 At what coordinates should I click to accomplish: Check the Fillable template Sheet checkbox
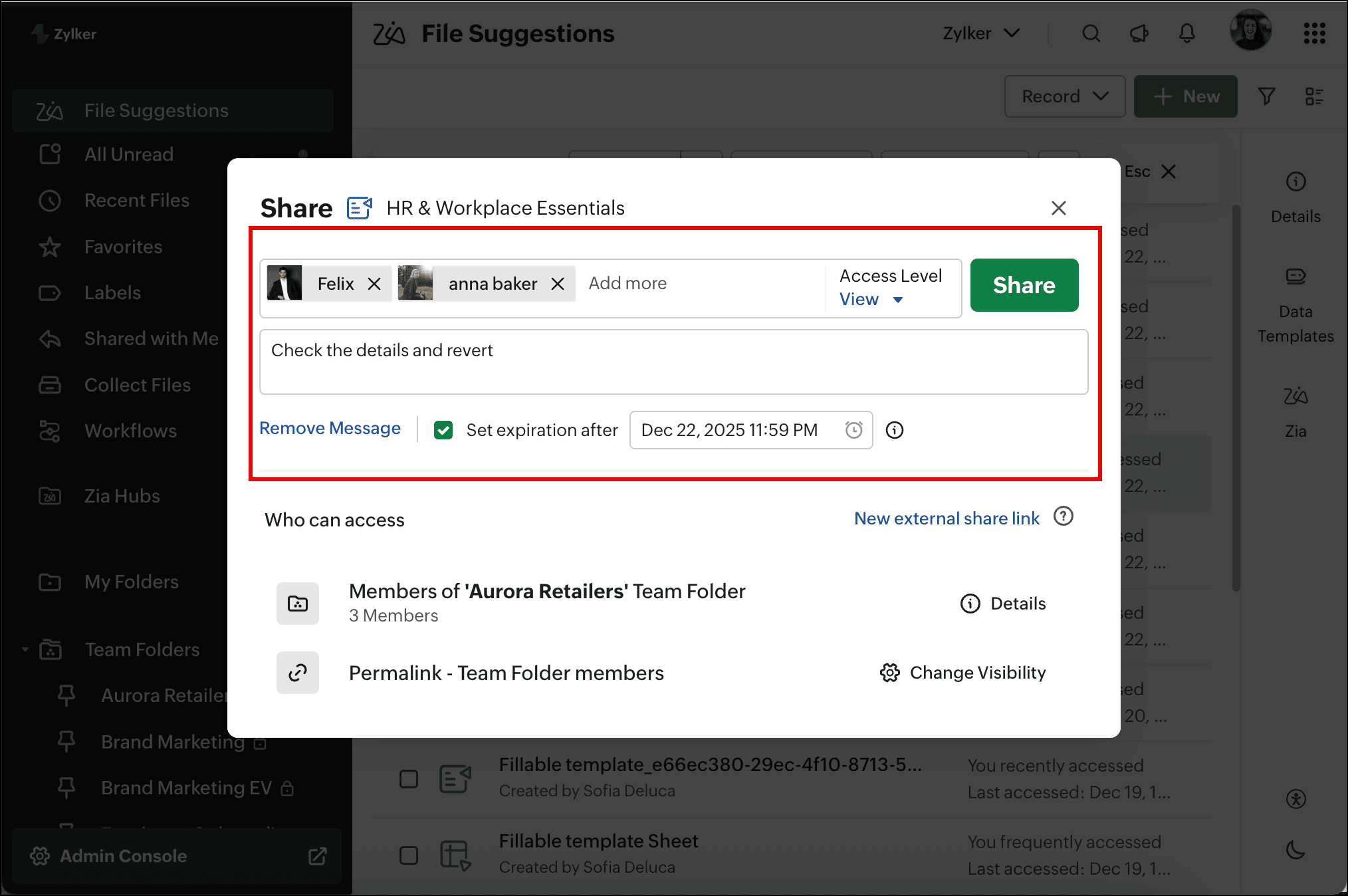[409, 855]
